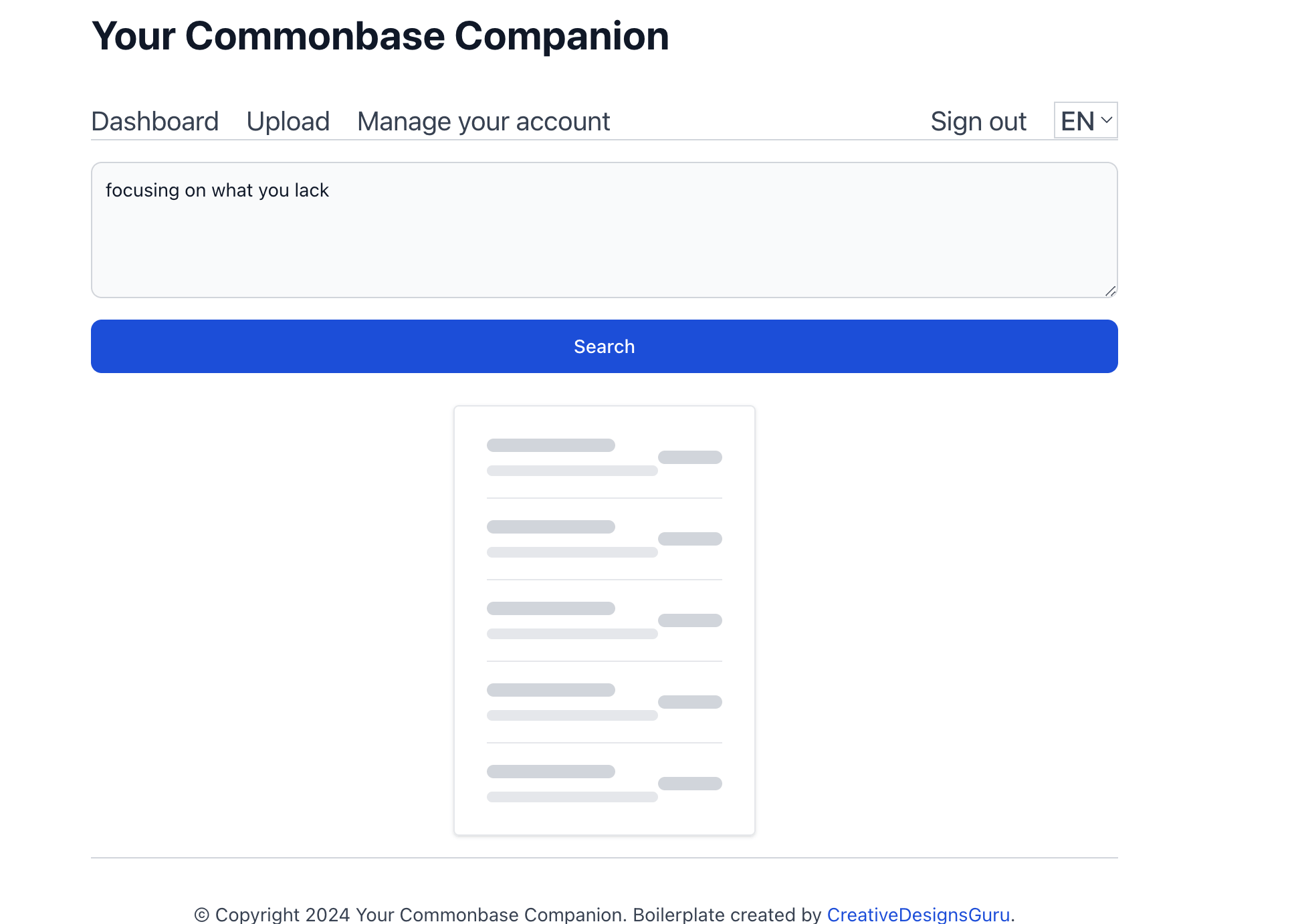This screenshot has height=924, width=1292.
Task: Click the copyright symbol in the footer
Action: click(x=201, y=915)
